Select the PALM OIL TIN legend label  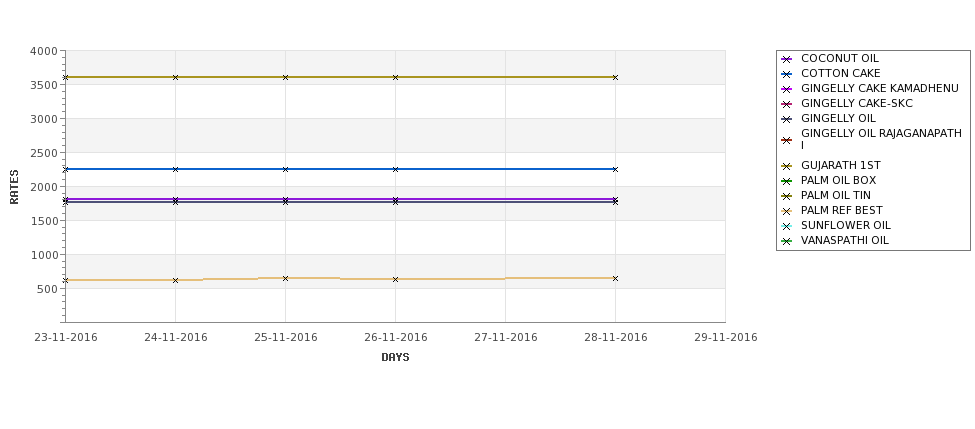click(836, 196)
